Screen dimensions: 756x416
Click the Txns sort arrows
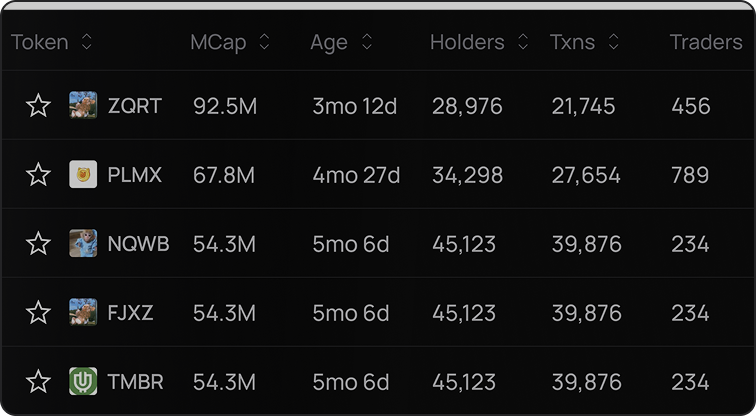coord(613,42)
